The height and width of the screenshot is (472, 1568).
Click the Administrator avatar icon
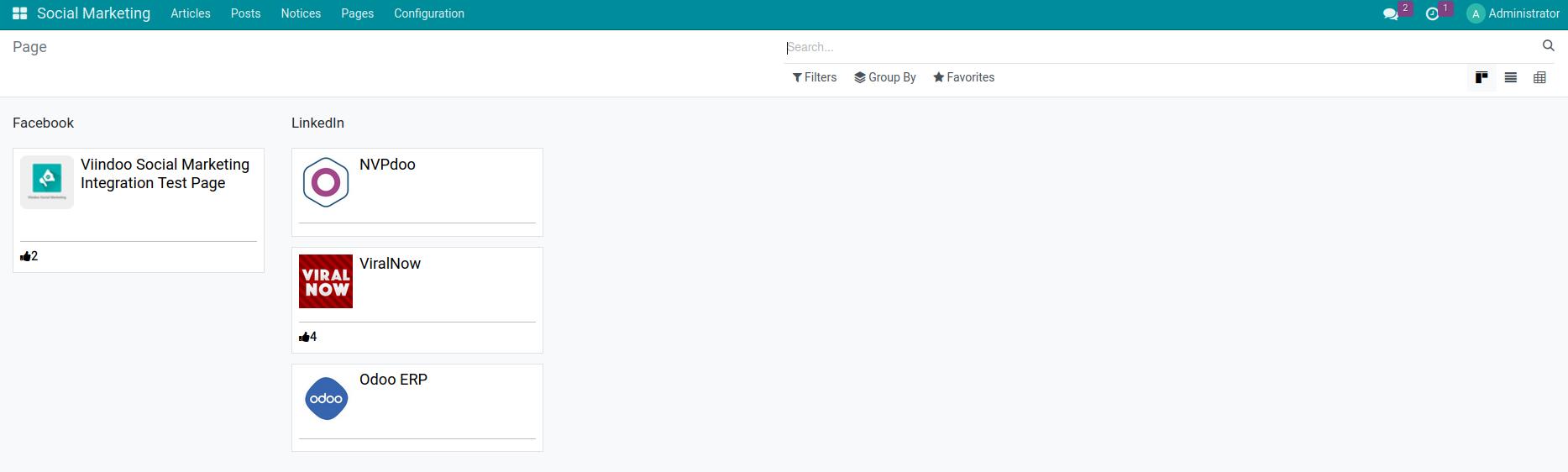coord(1476,13)
